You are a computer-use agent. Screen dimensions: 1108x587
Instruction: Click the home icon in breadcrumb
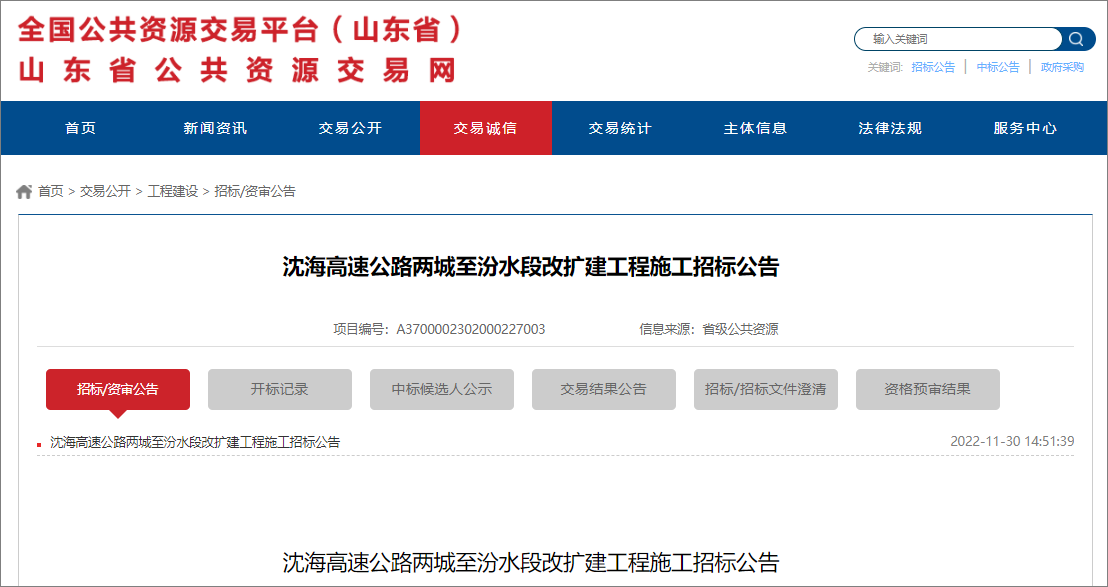pos(25,192)
